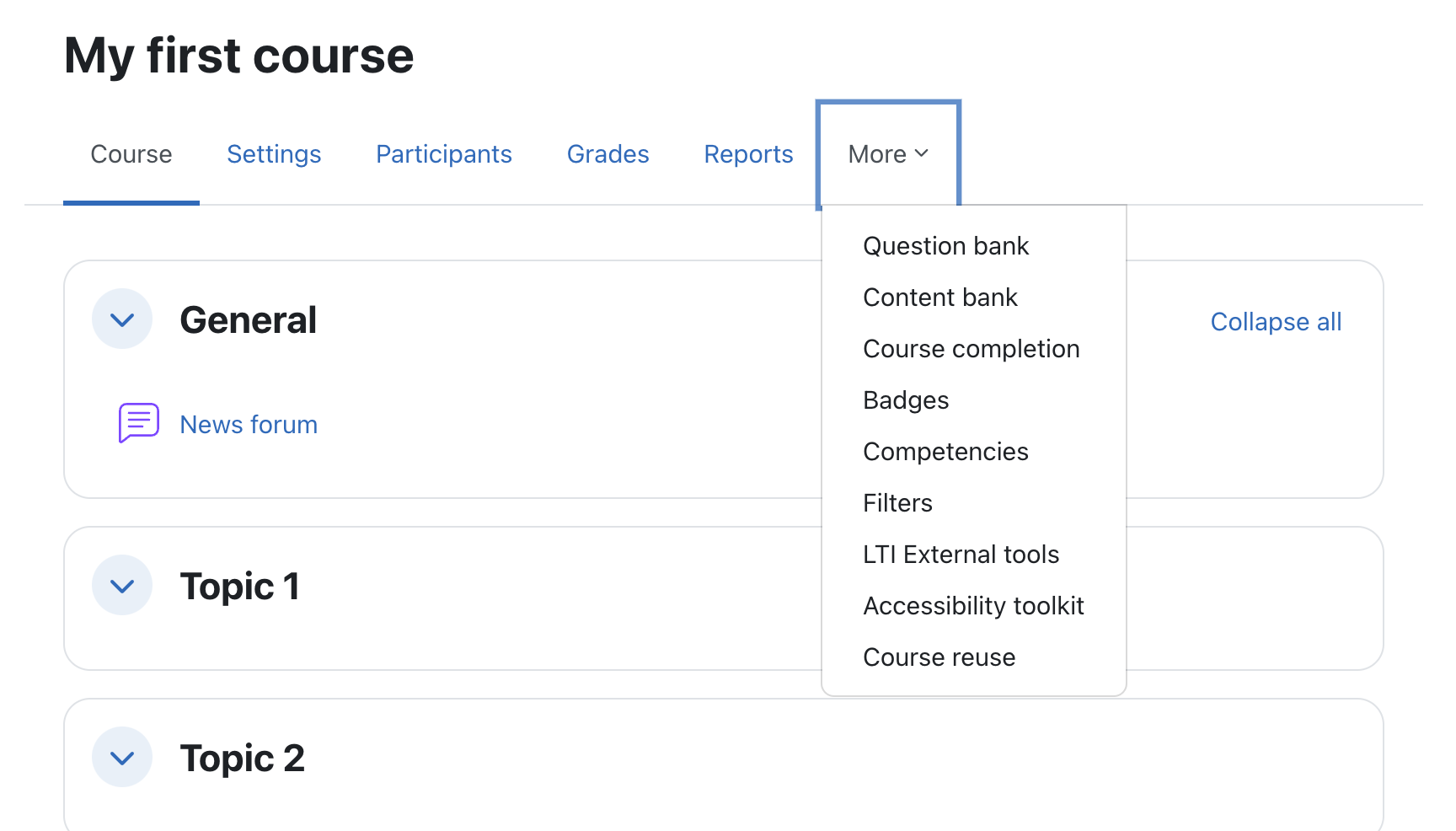
Task: Collapse the Topic 2 section chevron
Action: click(x=122, y=758)
